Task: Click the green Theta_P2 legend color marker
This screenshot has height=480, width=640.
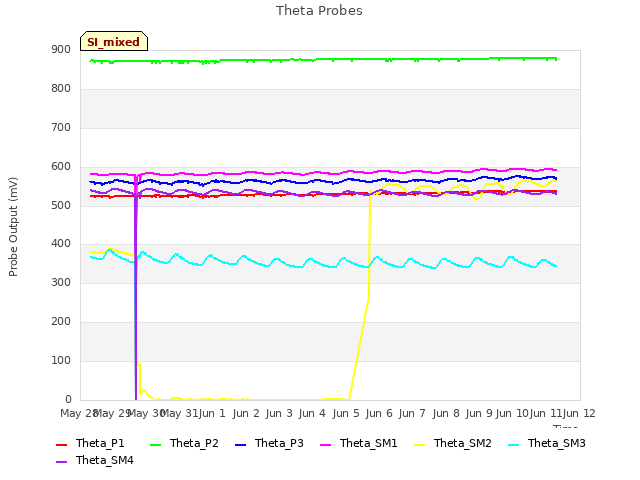Action: click(156, 444)
